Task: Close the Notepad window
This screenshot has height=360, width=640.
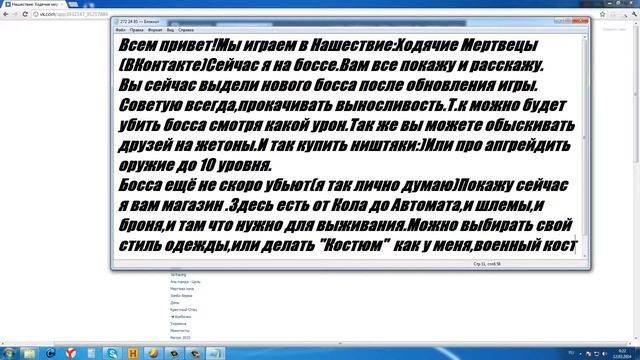Action: pos(580,20)
